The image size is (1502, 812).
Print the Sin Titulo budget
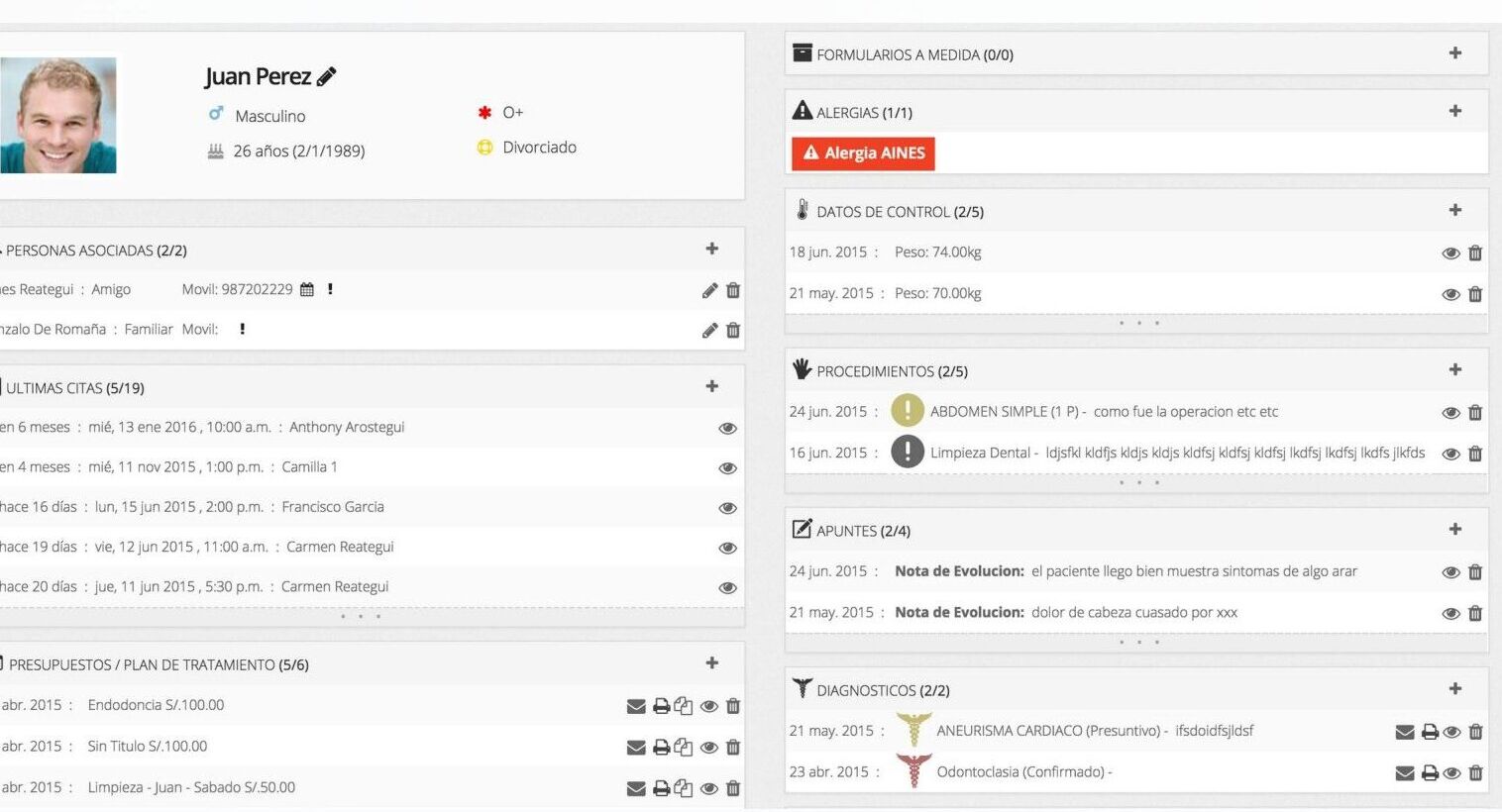tap(662, 748)
